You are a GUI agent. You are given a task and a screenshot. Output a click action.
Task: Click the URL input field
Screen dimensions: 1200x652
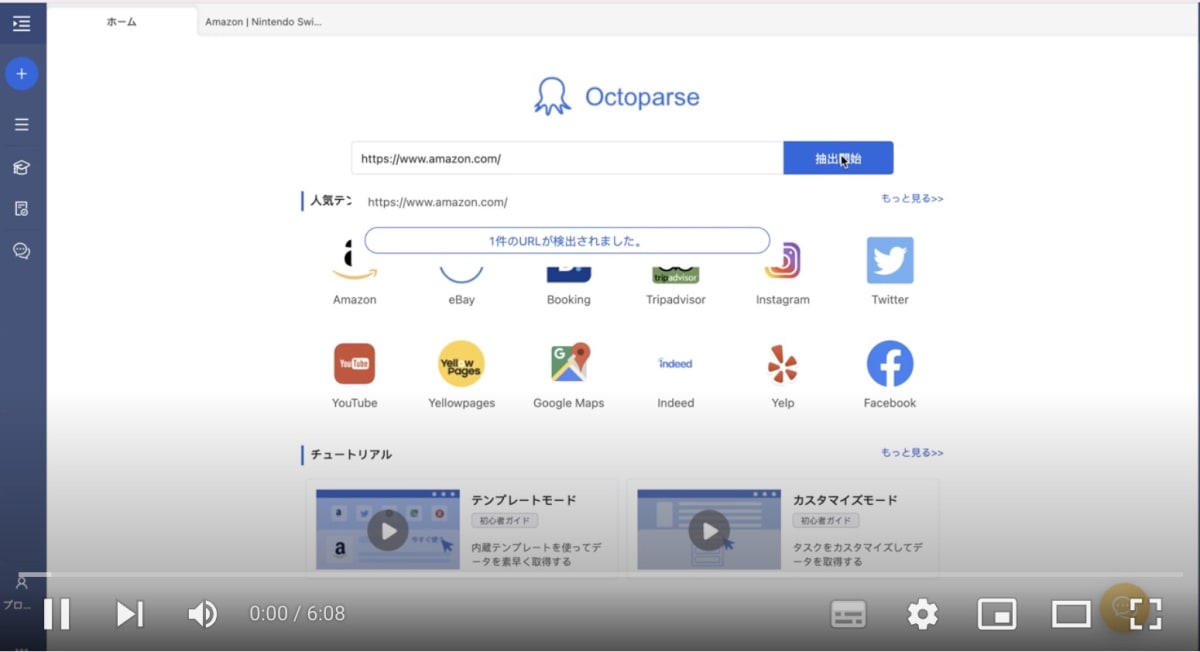point(567,158)
